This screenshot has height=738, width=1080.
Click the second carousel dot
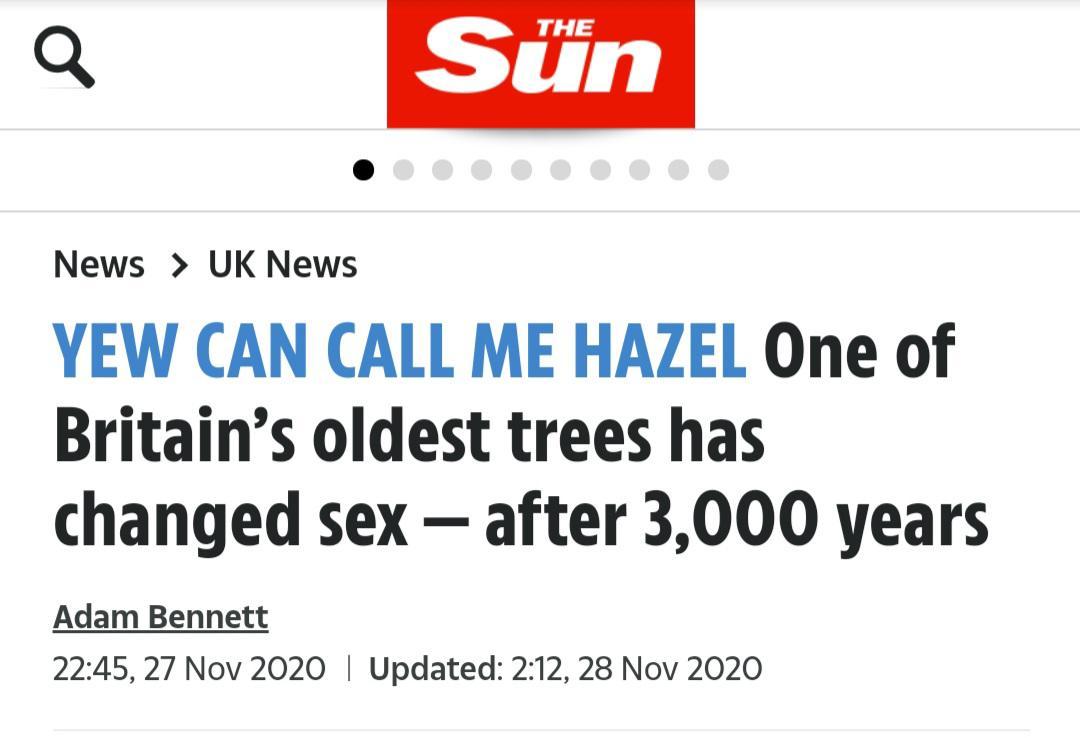[x=403, y=171]
